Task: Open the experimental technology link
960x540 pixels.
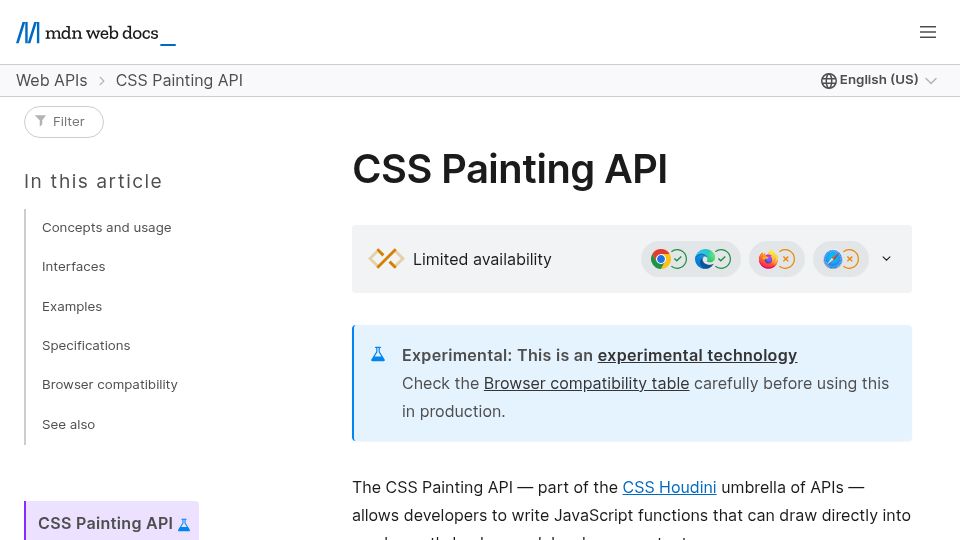Action: point(697,356)
